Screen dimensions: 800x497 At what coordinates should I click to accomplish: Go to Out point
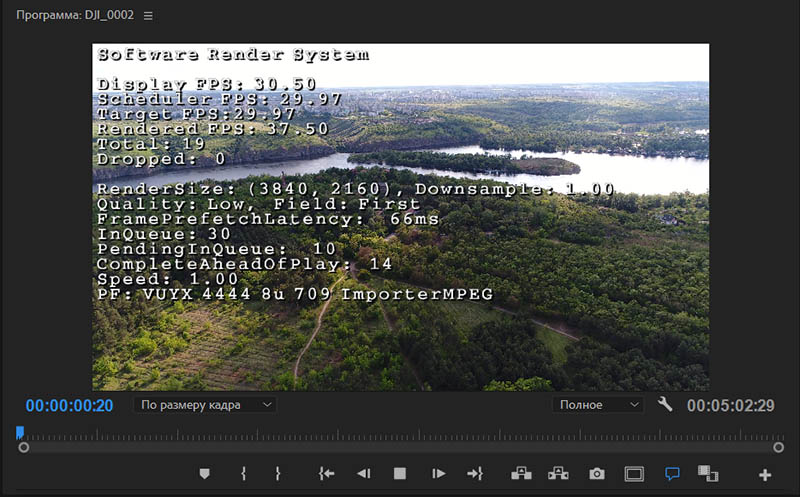coord(475,474)
